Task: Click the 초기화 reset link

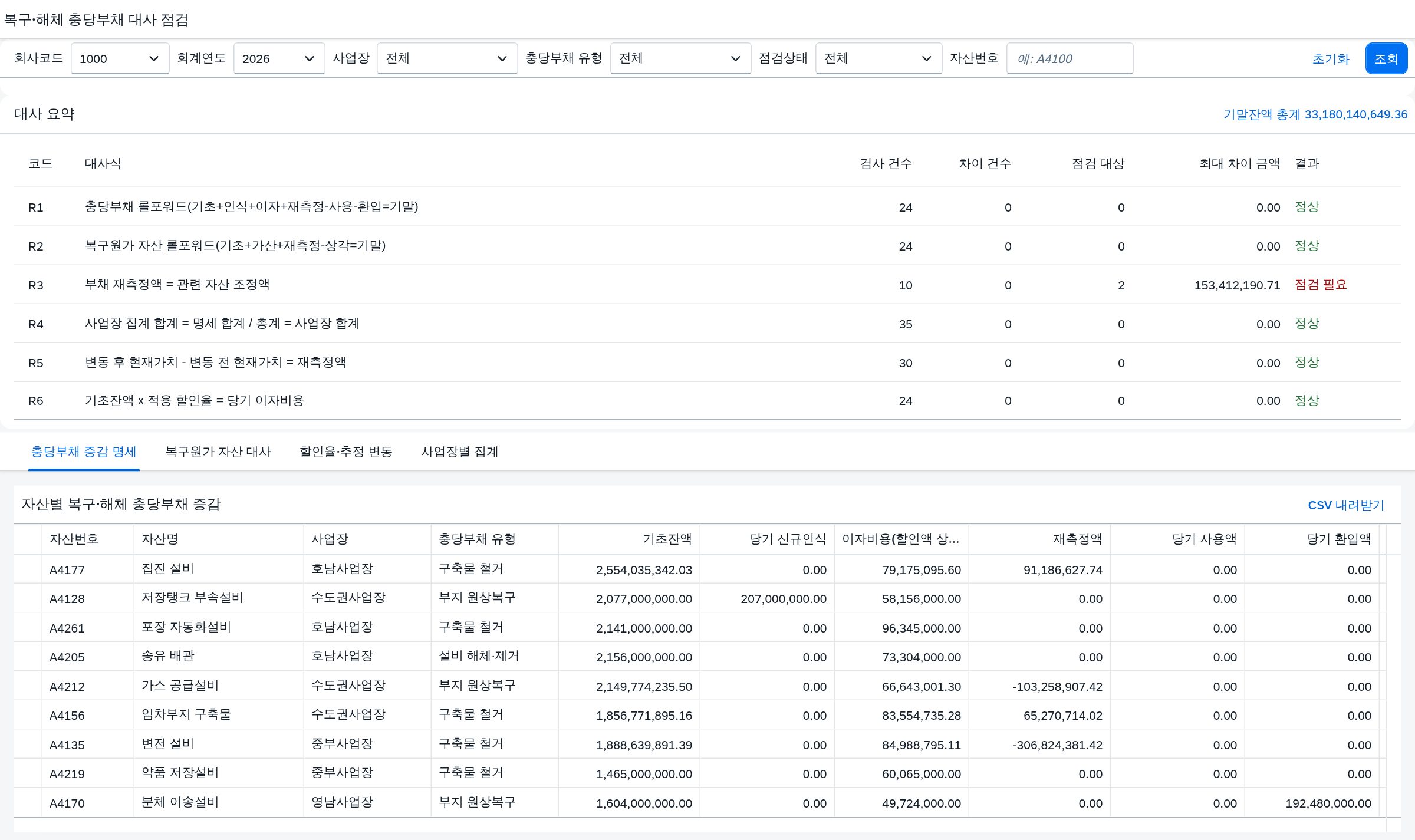Action: (x=1331, y=59)
